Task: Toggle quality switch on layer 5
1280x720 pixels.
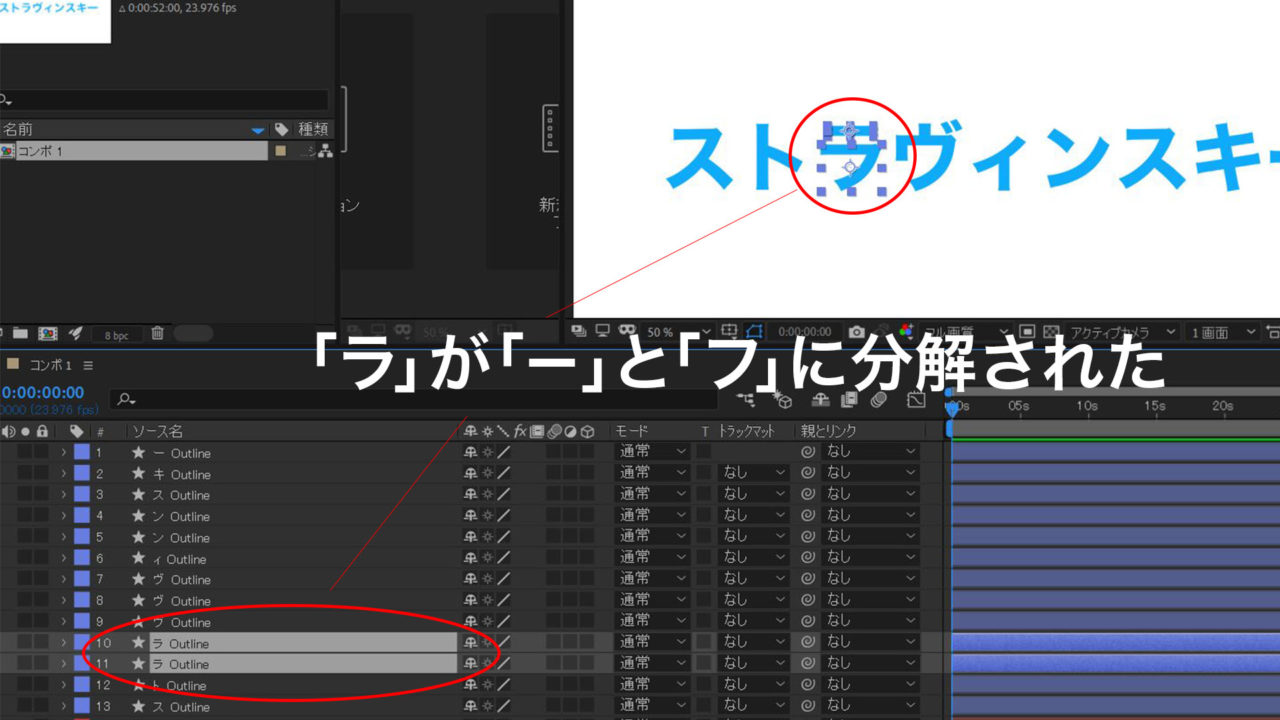Action: click(503, 537)
